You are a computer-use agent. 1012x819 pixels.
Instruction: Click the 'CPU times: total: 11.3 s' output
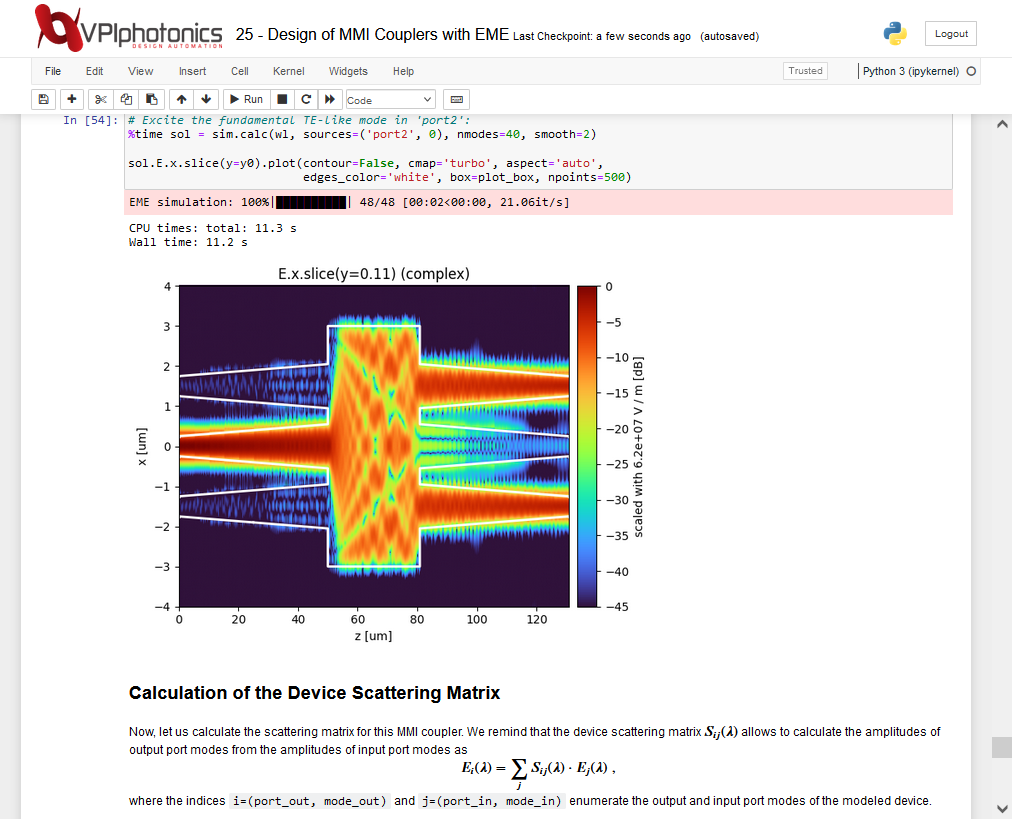(x=212, y=228)
